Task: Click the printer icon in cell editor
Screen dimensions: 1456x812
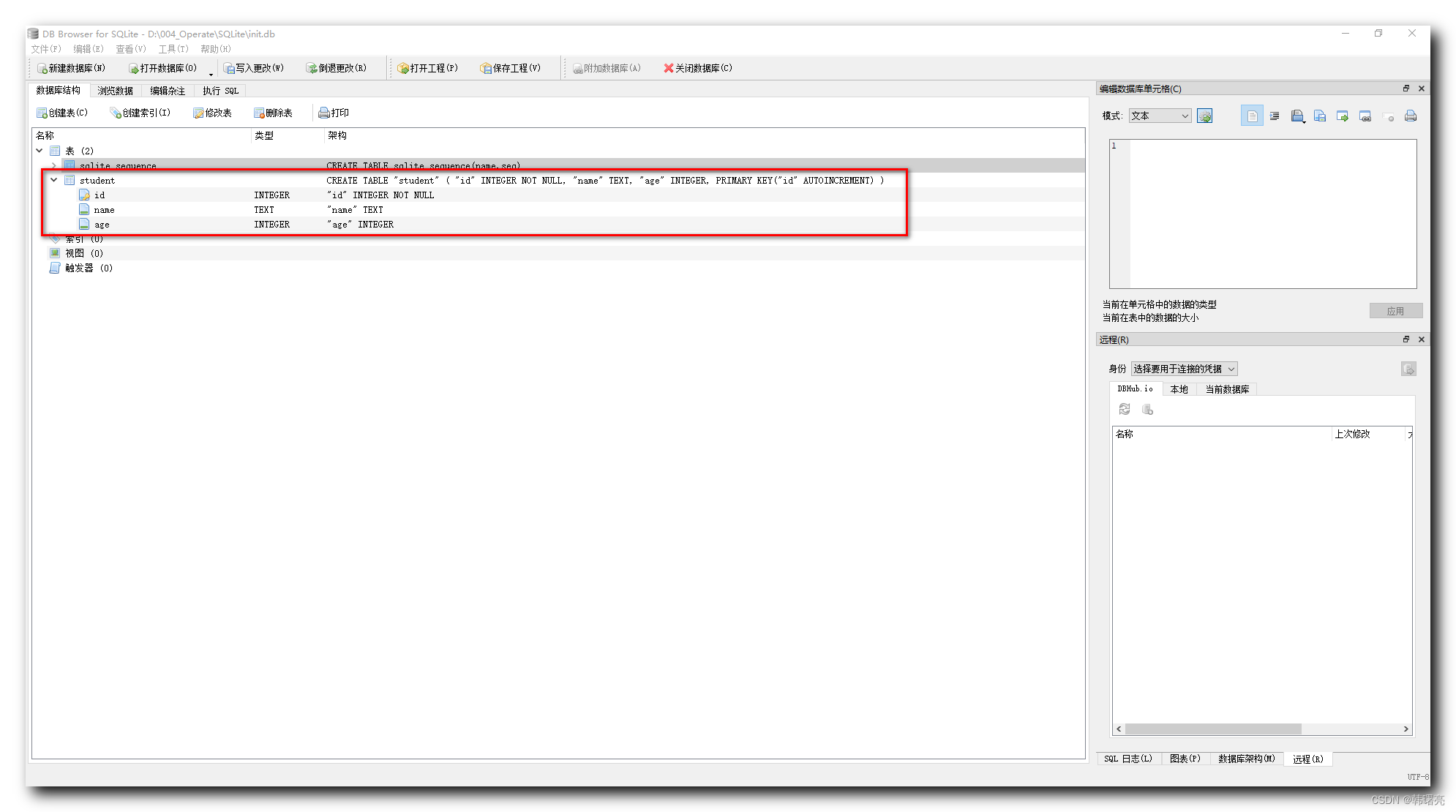Action: pos(1411,116)
